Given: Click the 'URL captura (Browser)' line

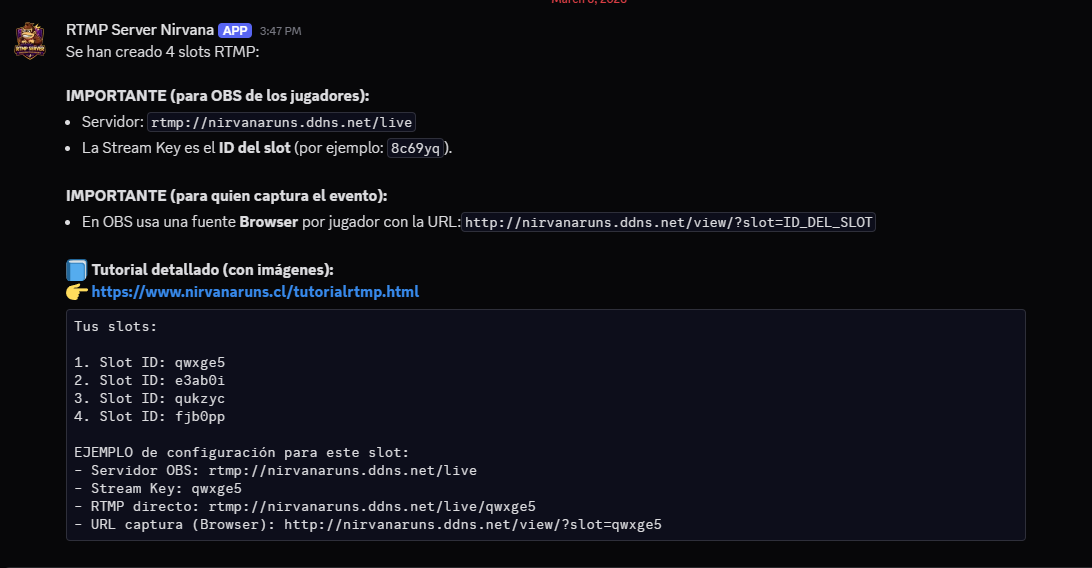Looking at the screenshot, I should pyautogui.click(x=368, y=524).
